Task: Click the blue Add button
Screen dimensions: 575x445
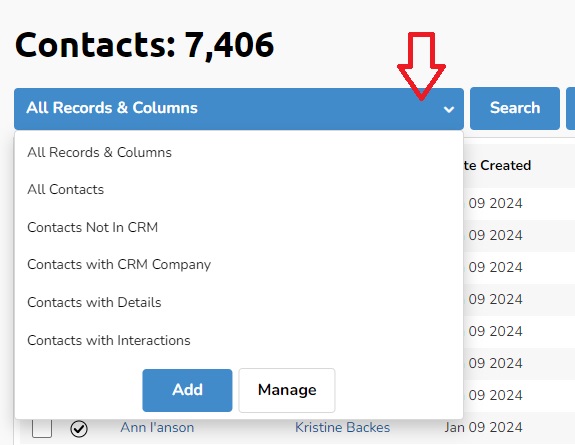Action: [187, 390]
